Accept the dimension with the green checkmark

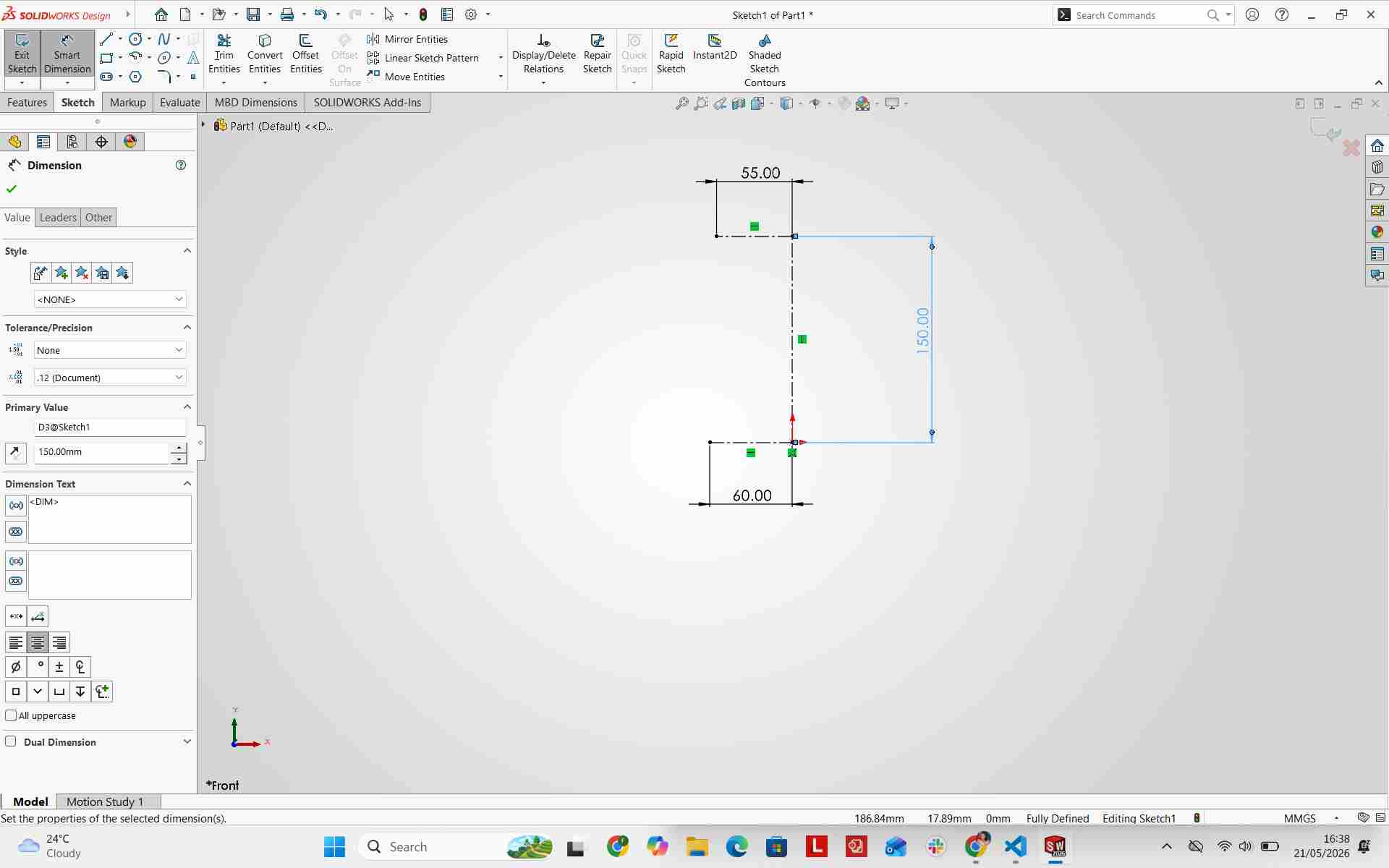coord(11,189)
